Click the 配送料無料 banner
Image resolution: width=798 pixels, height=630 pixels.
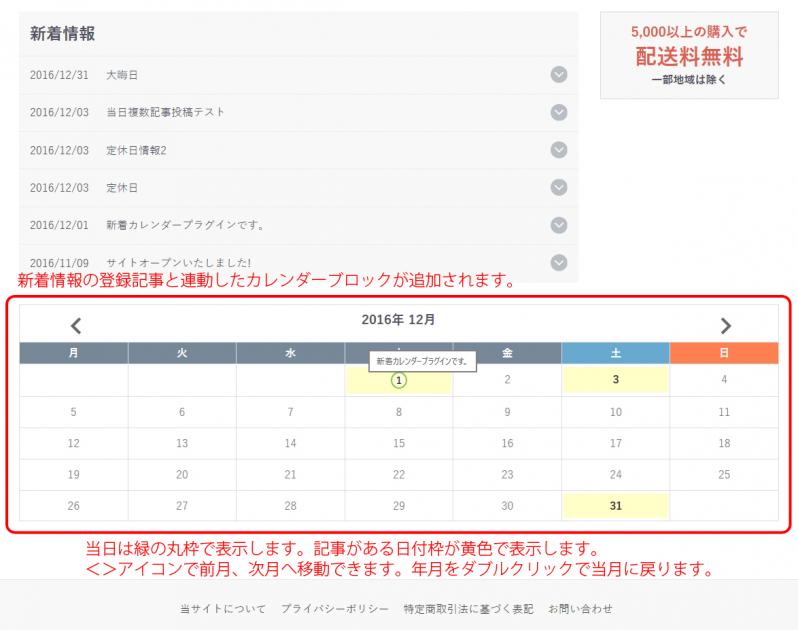(x=689, y=55)
